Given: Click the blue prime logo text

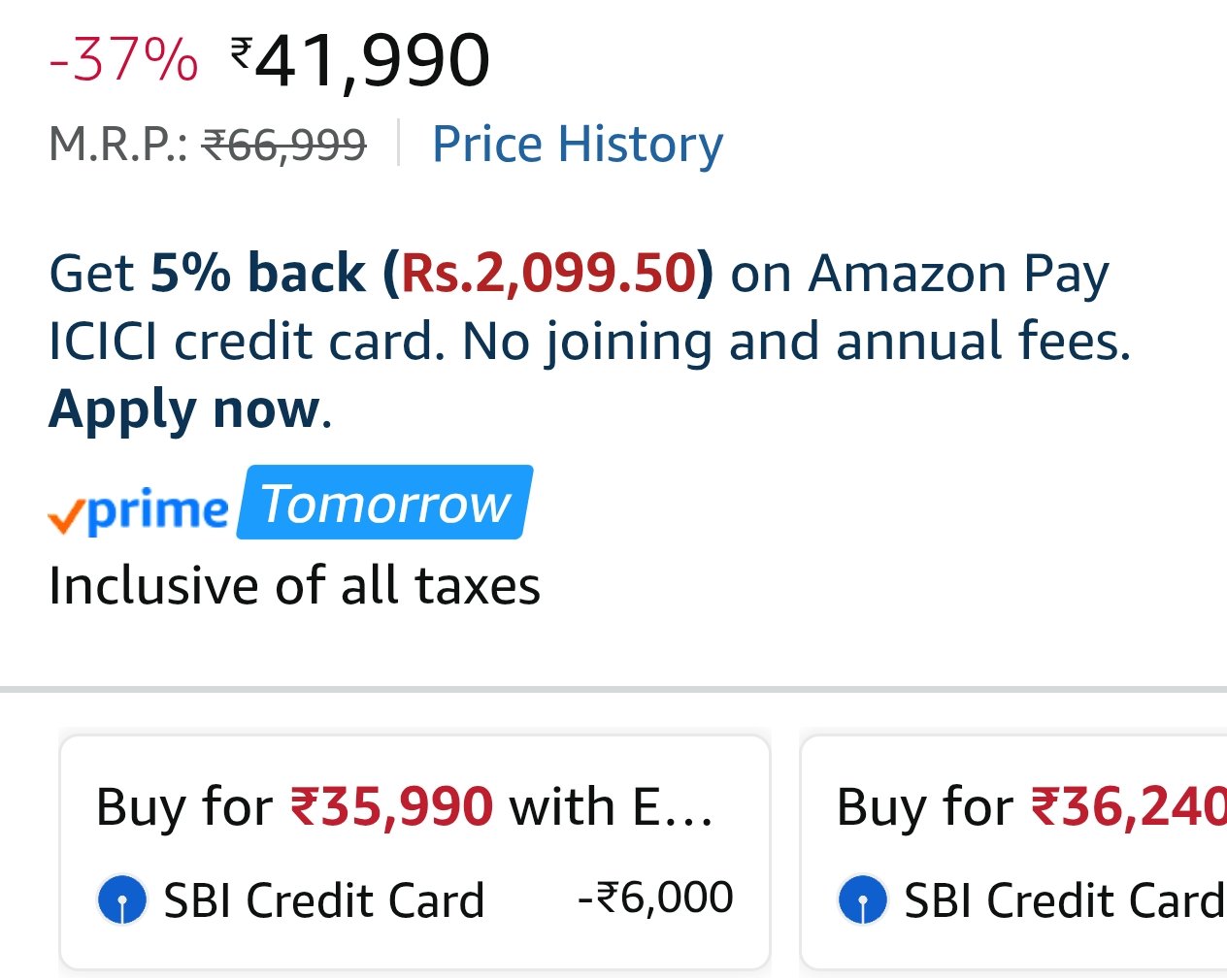Looking at the screenshot, I should pyautogui.click(x=158, y=509).
